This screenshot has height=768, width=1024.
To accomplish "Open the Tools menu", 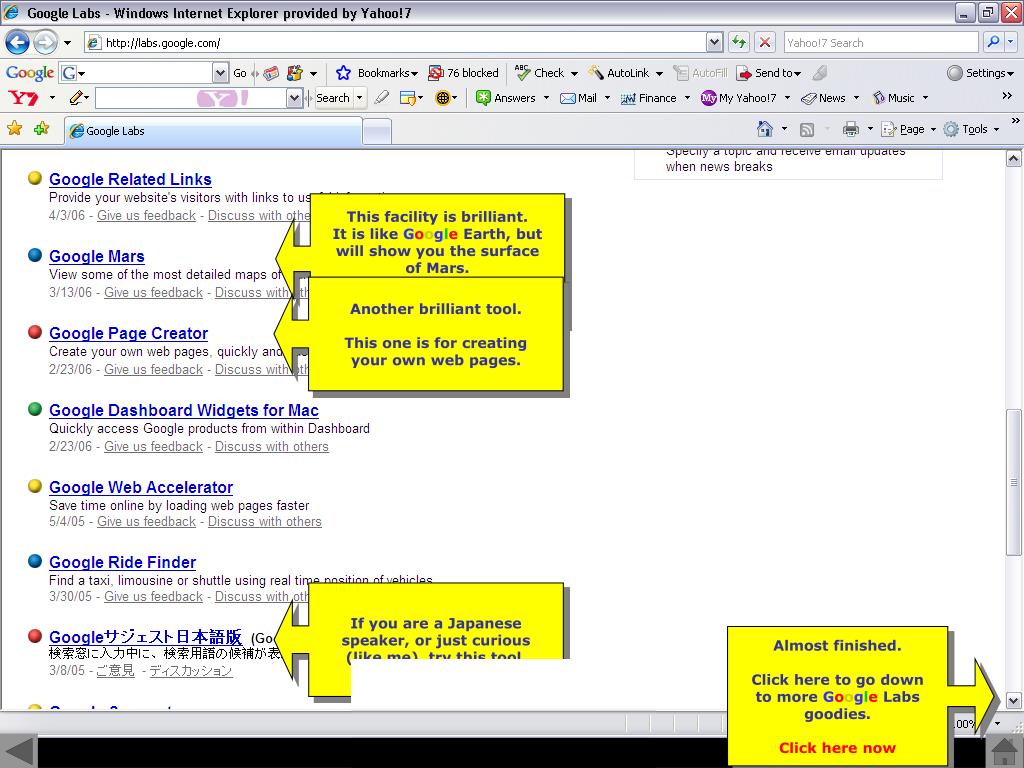I will click(x=971, y=129).
